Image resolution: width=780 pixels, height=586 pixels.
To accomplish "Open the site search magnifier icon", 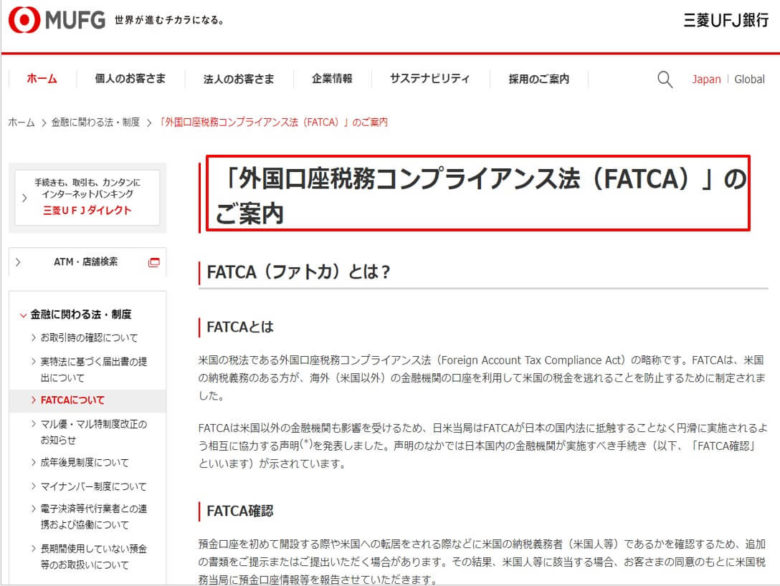I will coord(665,79).
